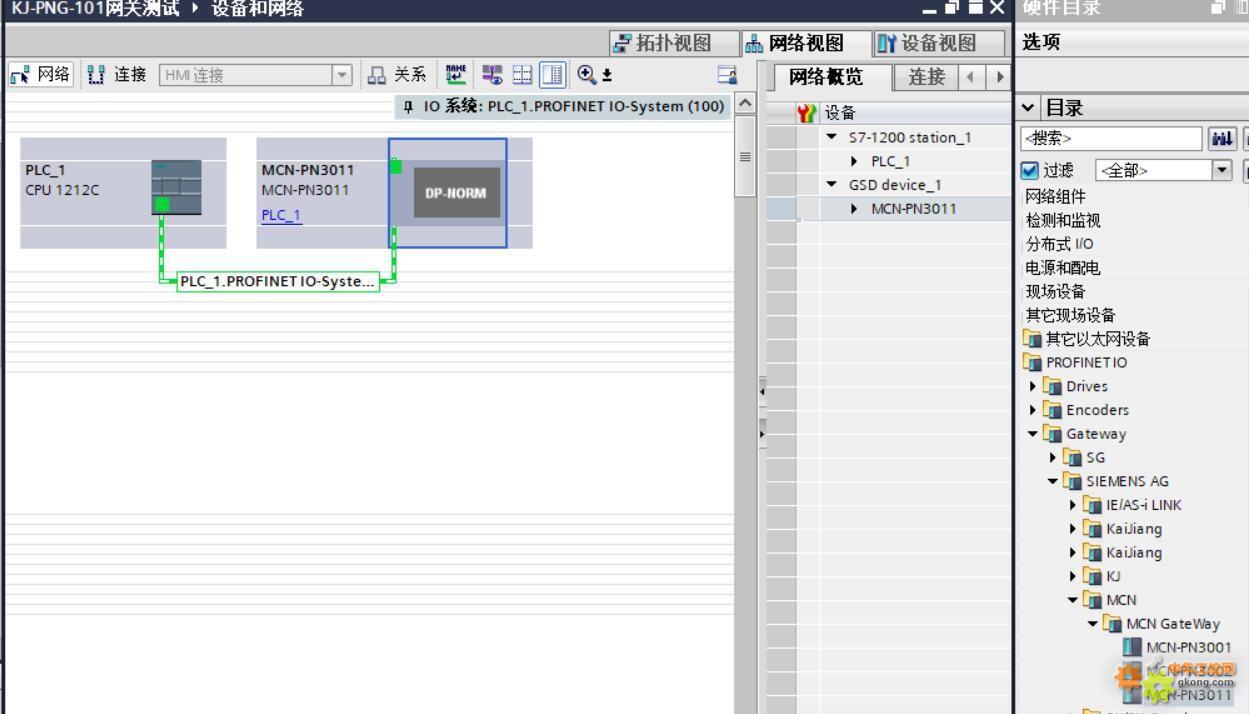Select 检测和监视 catalog entry

click(x=1062, y=220)
